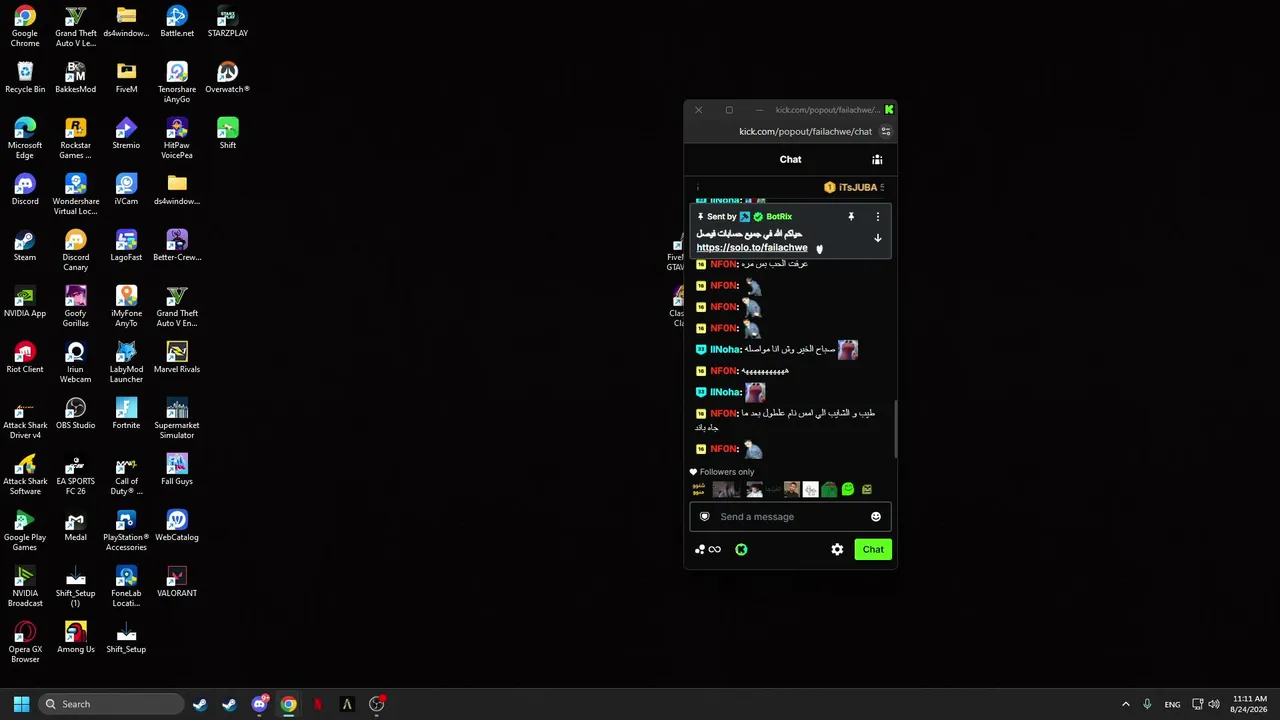Open the pinned message three-dot menu
1280x720 pixels.
[x=878, y=217]
